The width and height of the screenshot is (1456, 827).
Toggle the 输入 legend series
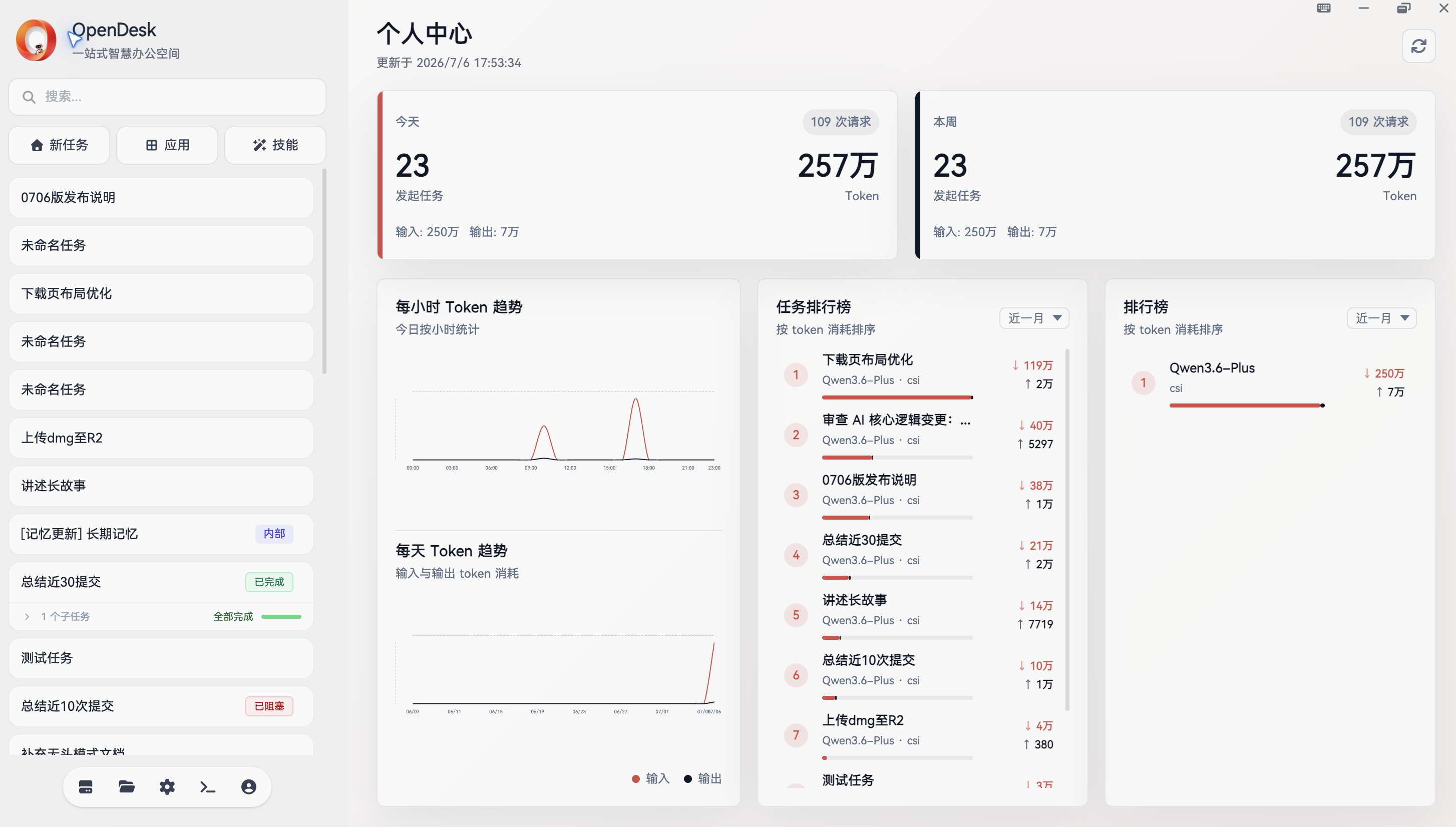click(650, 778)
